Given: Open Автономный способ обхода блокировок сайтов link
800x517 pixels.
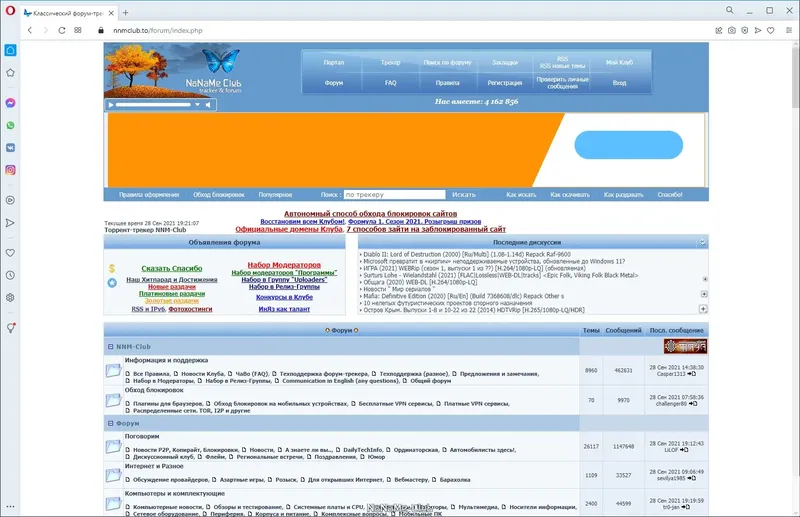Looking at the screenshot, I should [370, 214].
